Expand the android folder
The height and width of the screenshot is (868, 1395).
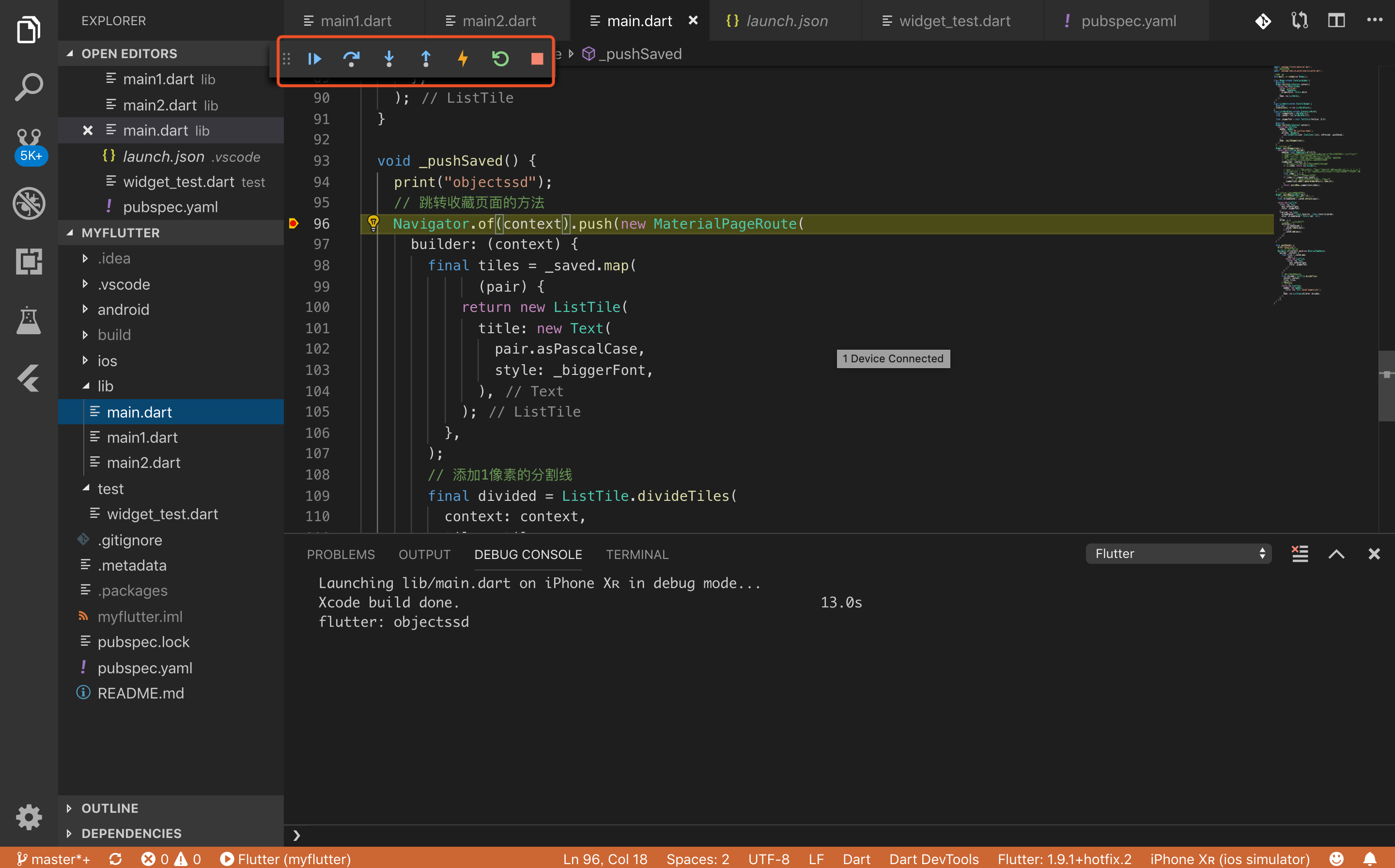[123, 310]
